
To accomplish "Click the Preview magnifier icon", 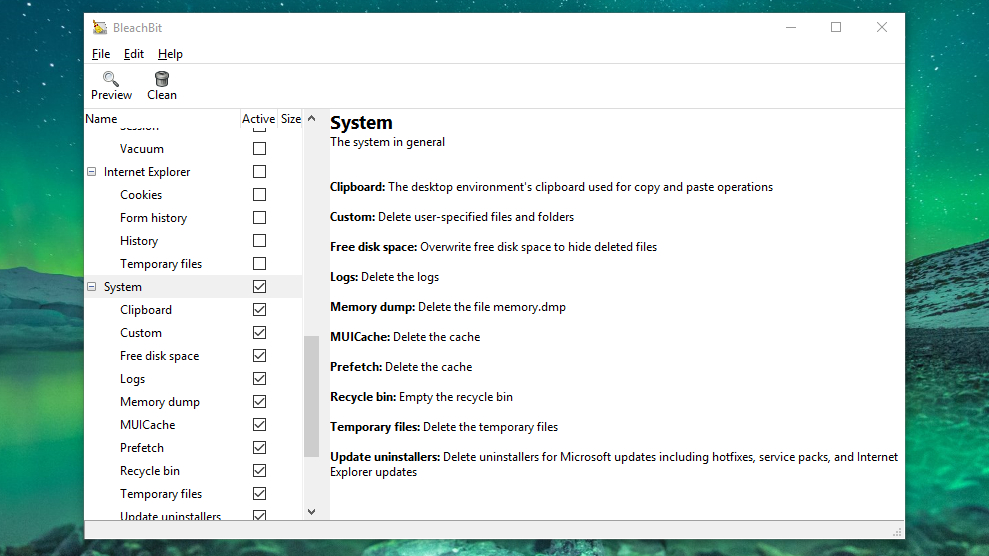I will pos(111,78).
